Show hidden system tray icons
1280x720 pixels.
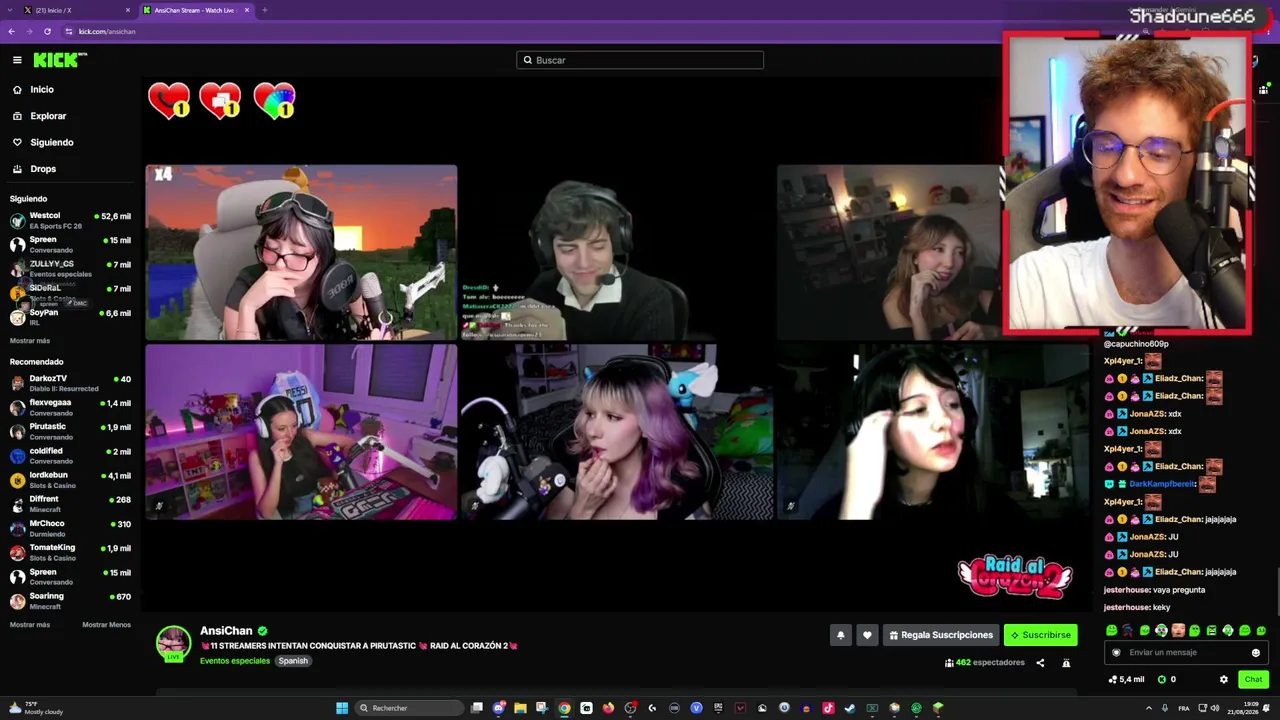(1148, 708)
